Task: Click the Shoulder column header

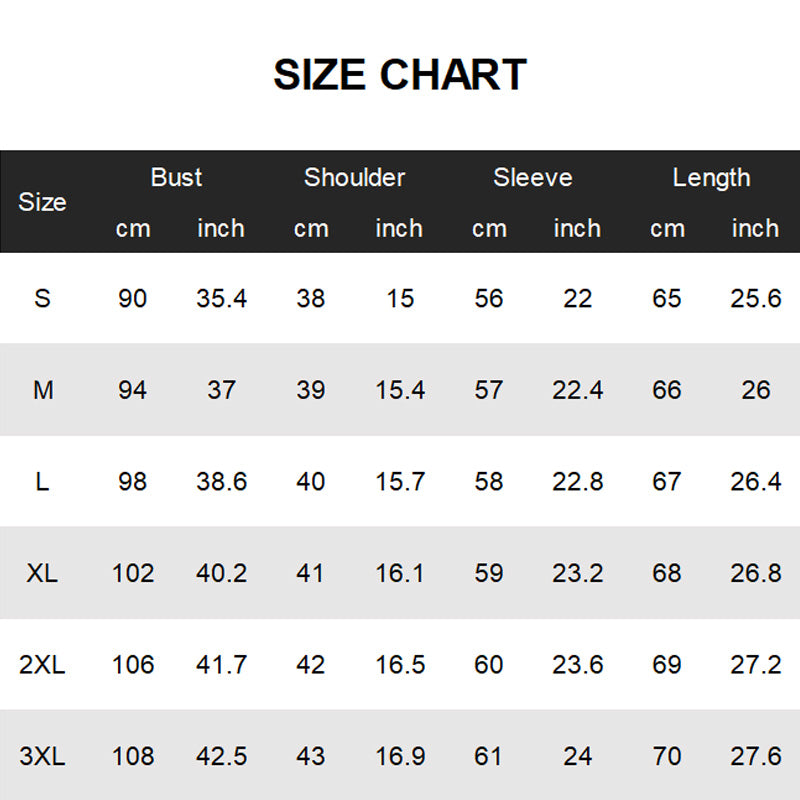Action: pyautogui.click(x=354, y=178)
